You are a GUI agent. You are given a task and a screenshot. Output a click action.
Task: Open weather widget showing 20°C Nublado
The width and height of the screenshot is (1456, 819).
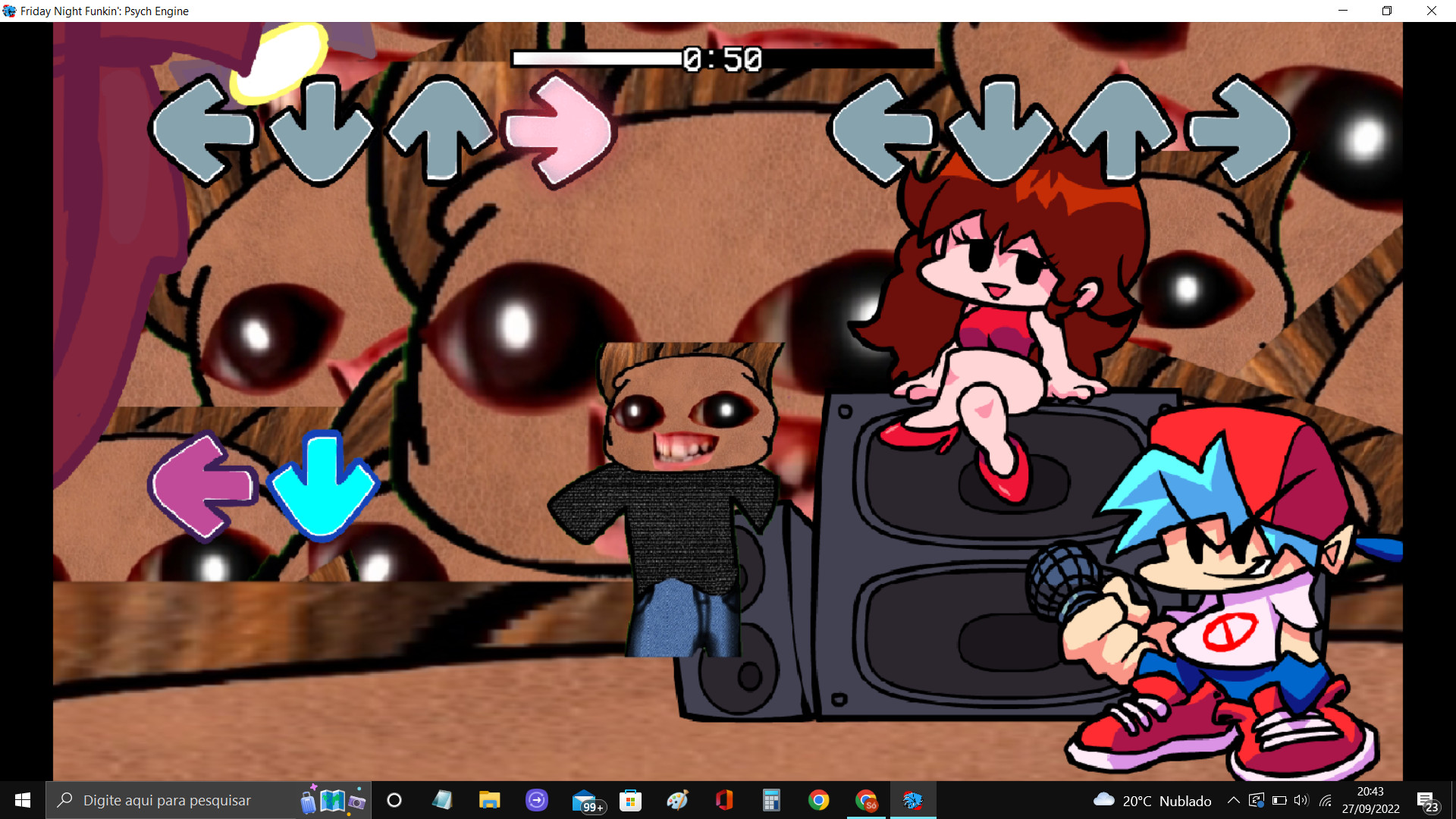[1153, 800]
